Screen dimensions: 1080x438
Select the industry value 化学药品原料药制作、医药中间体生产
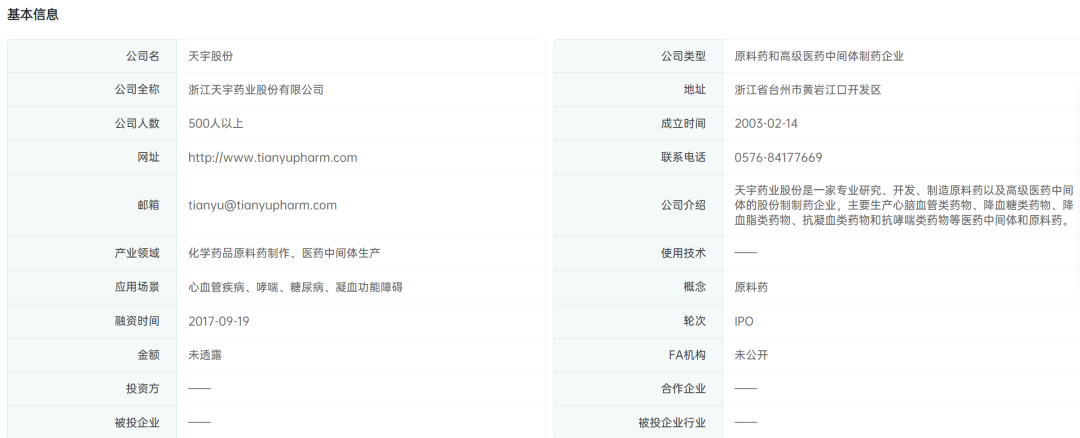coord(284,253)
